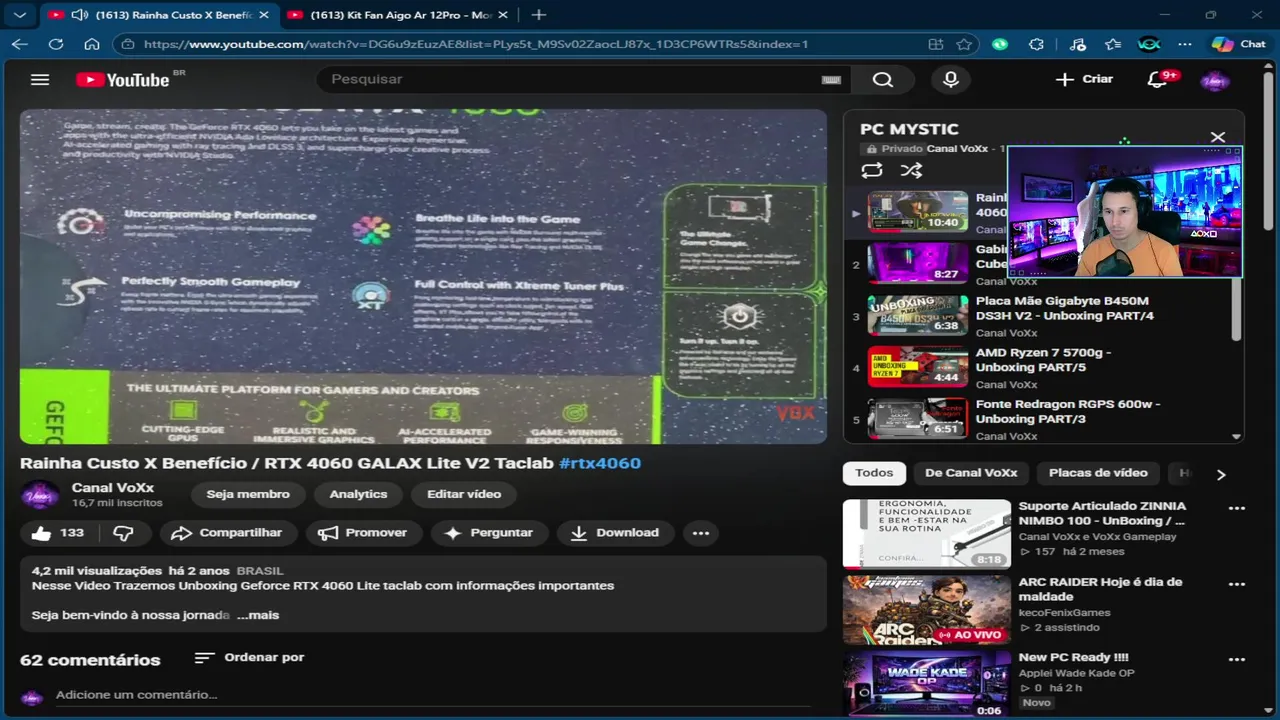The image size is (1280, 720).
Task: Open Canal VoXx channel avatar
Action: pyautogui.click(x=41, y=494)
